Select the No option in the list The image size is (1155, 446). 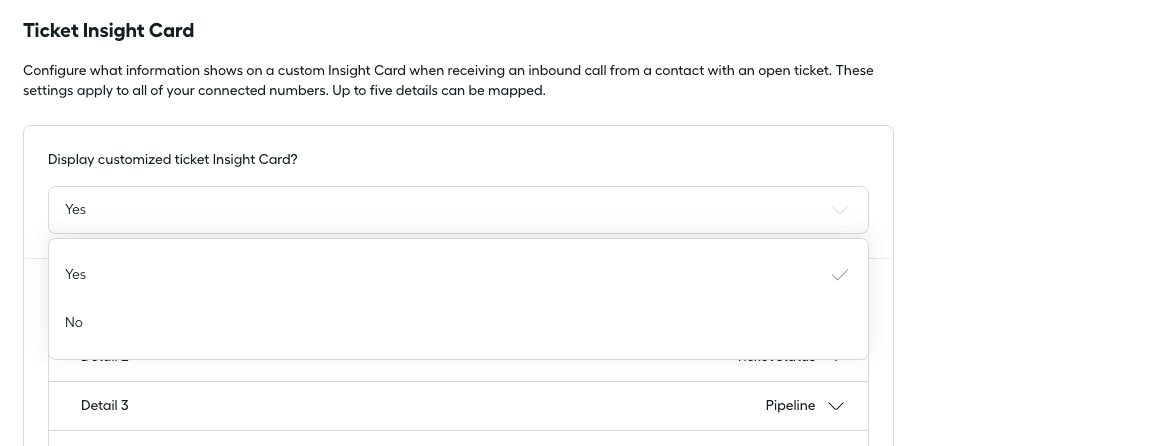74,322
